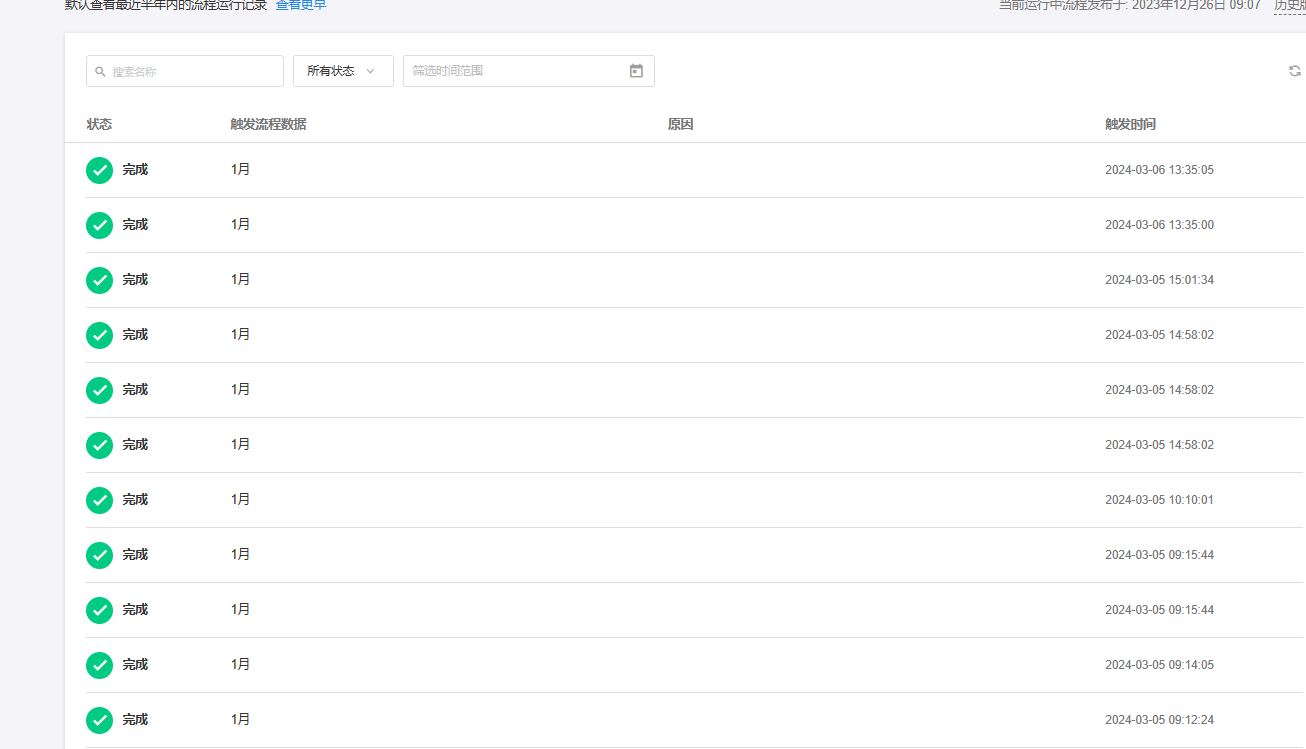The width and height of the screenshot is (1306, 749).
Task: Click the 1月 data cell in the 13:35:05 row
Action: point(240,170)
